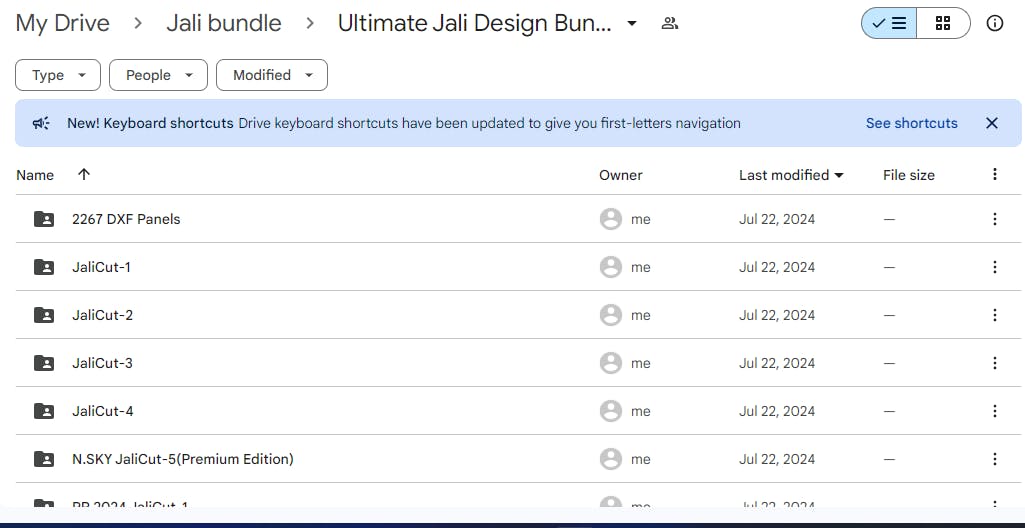Navigate to Jali bundle breadcrumb
The height and width of the screenshot is (528, 1025).
pyautogui.click(x=224, y=24)
